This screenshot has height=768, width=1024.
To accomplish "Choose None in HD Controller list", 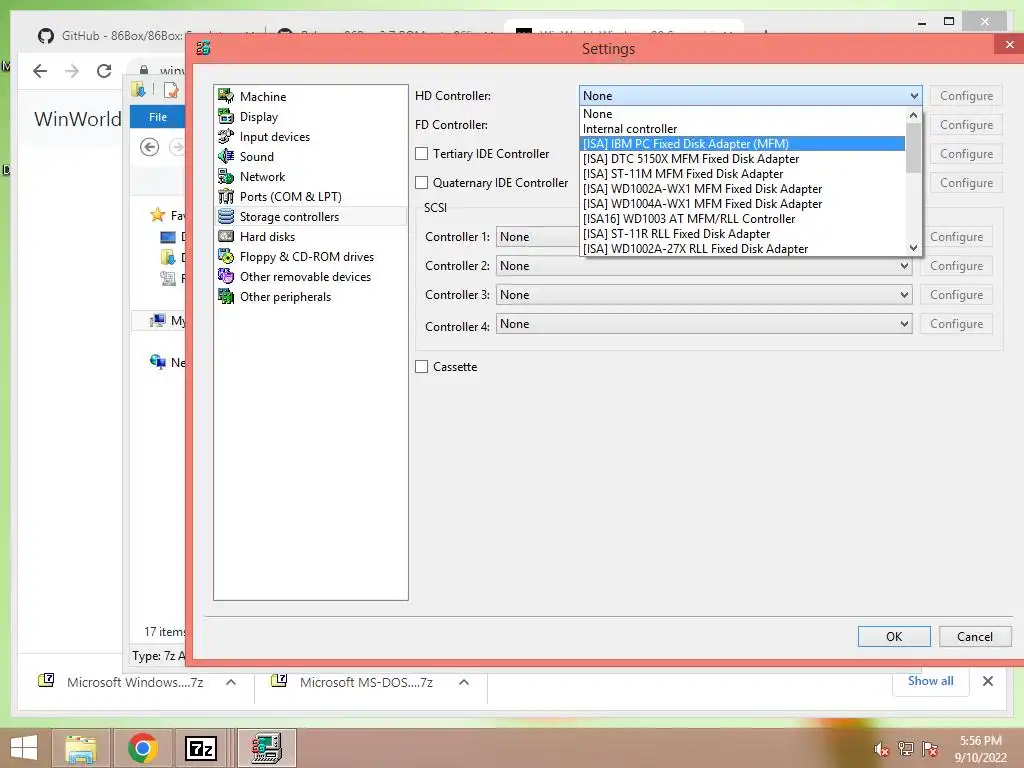I will [x=743, y=114].
